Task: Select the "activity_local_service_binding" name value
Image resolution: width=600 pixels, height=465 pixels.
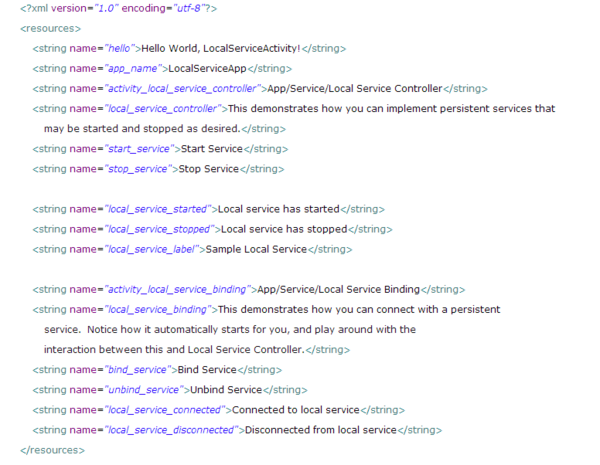Action: pos(178,289)
